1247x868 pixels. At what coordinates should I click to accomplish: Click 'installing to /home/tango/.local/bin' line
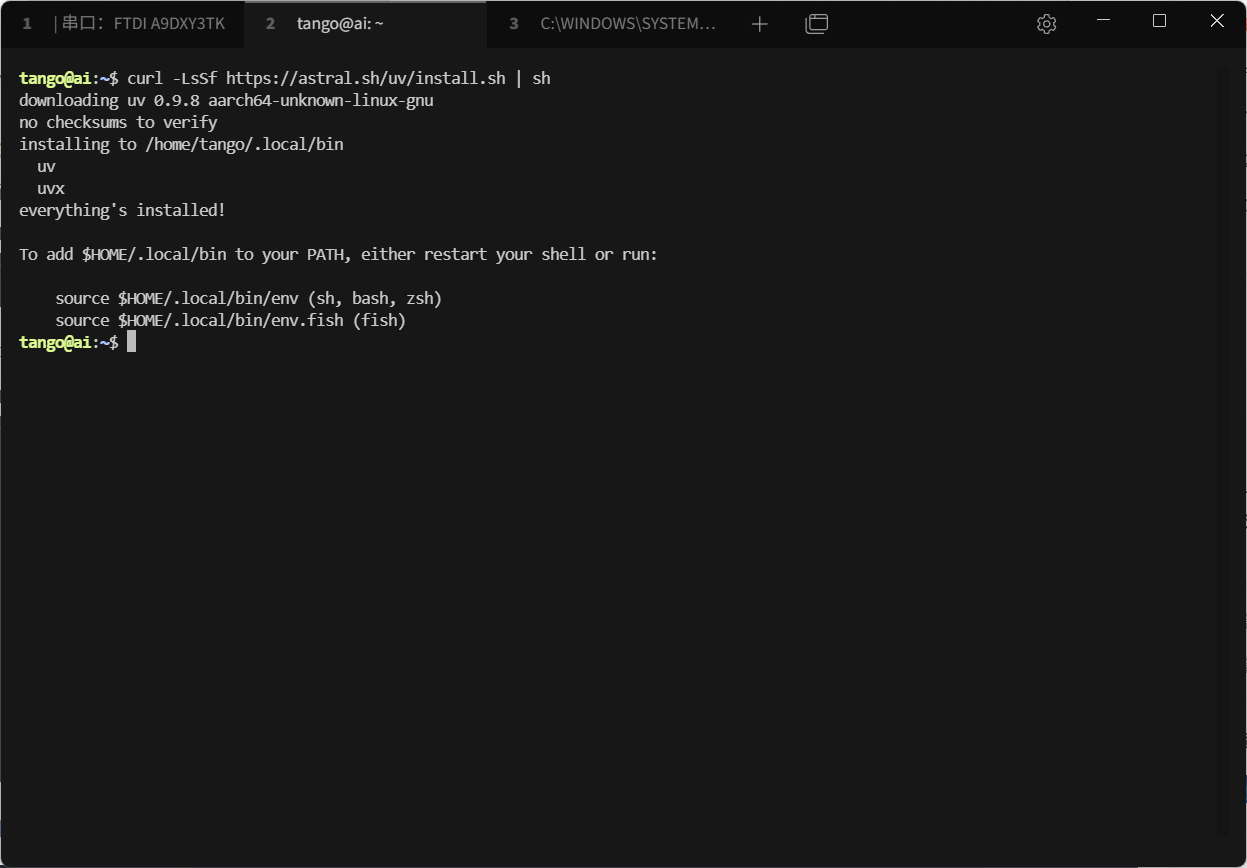click(181, 144)
